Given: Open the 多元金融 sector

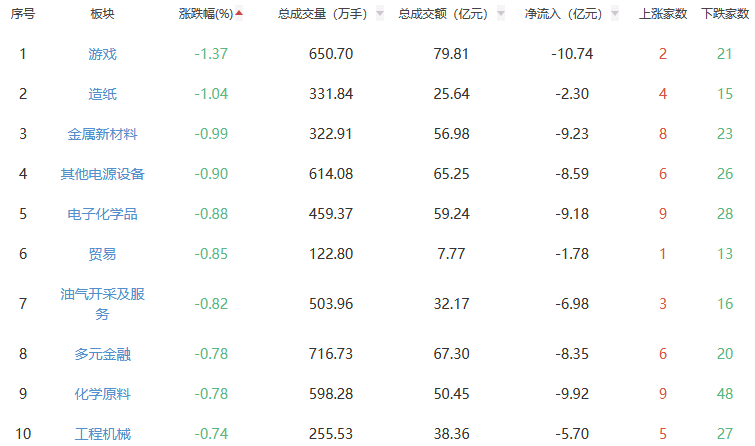Looking at the screenshot, I should coord(102,354).
